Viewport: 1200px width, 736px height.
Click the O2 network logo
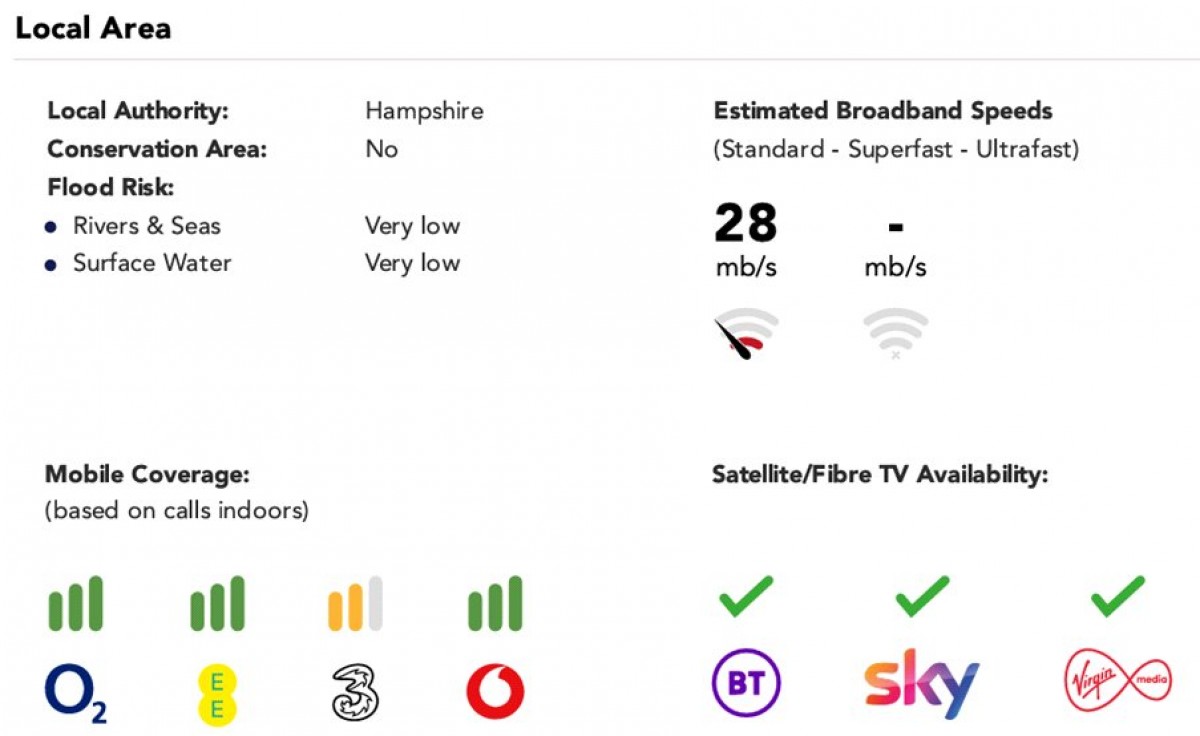click(76, 692)
